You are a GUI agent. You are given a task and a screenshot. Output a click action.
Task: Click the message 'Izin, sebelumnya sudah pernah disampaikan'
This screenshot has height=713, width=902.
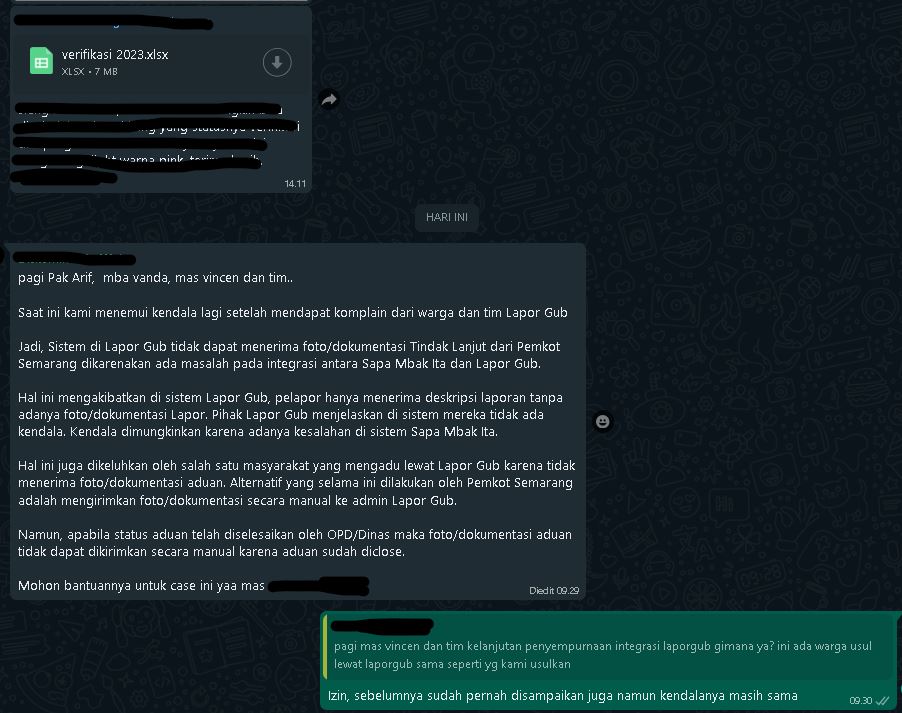[x=563, y=696]
